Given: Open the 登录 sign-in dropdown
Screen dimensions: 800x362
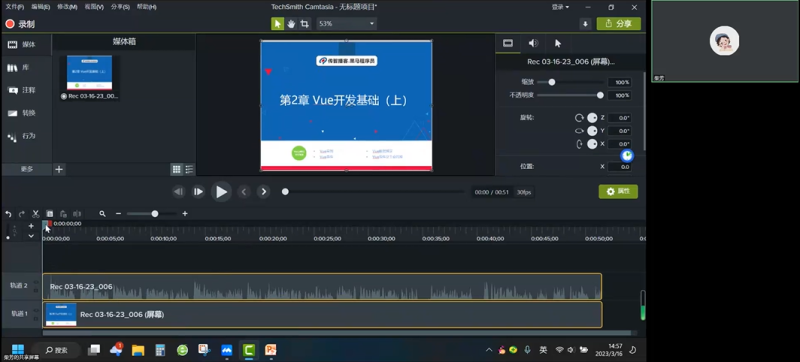Looking at the screenshot, I should pyautogui.click(x=560, y=7).
